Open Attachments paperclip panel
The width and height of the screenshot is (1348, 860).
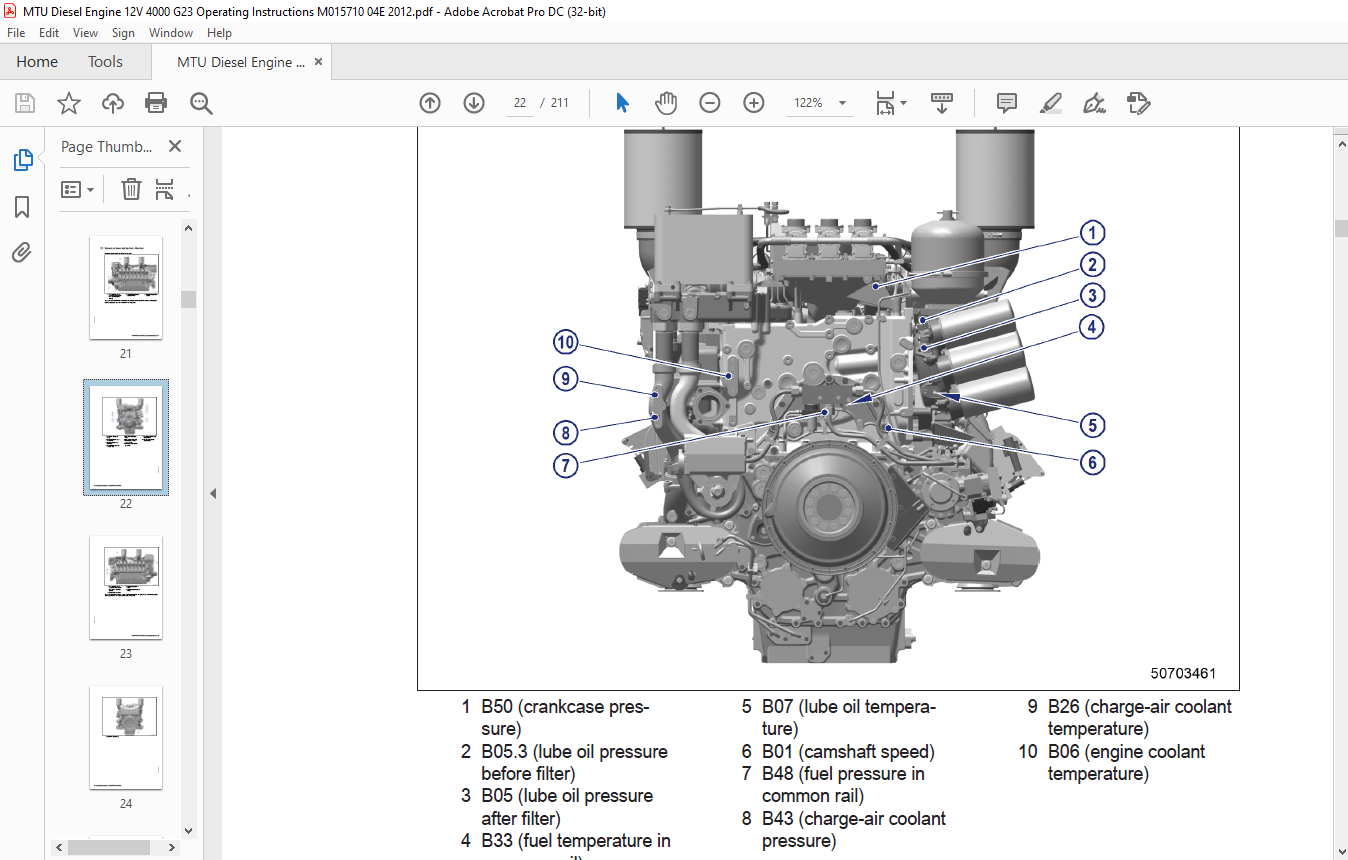click(x=22, y=253)
